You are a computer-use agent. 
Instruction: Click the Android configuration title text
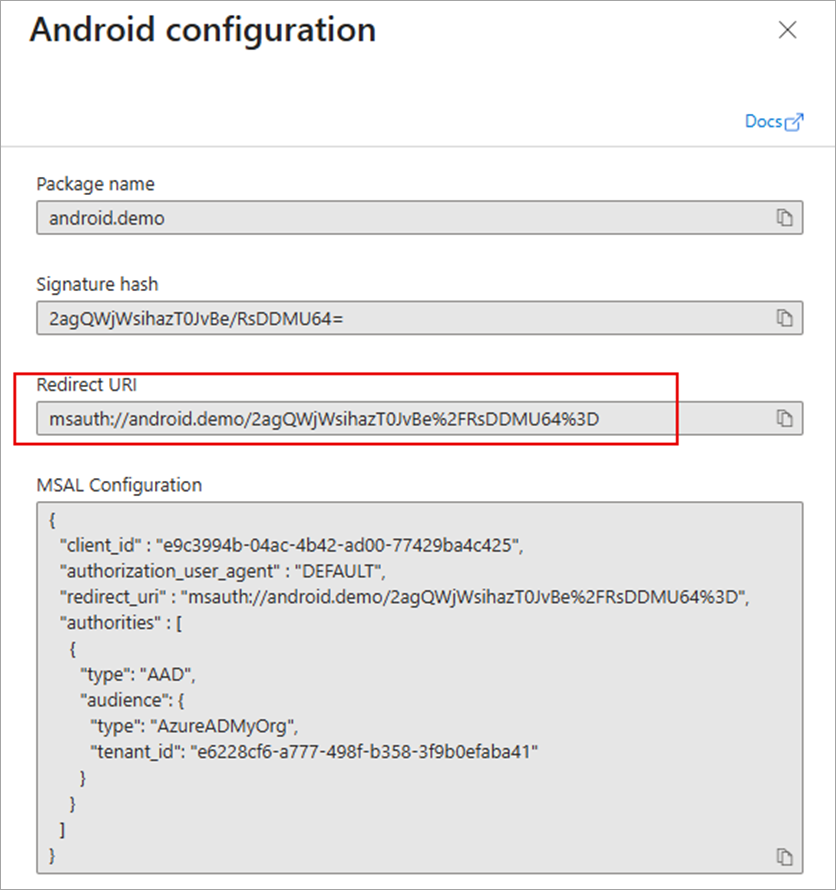click(203, 30)
